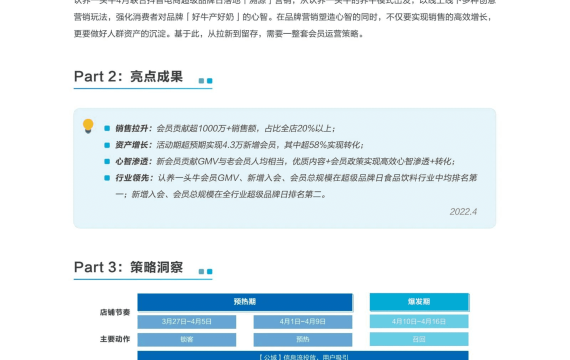Click the 店铺节奏 row label
The height and width of the screenshot is (360, 570).
tap(115, 312)
